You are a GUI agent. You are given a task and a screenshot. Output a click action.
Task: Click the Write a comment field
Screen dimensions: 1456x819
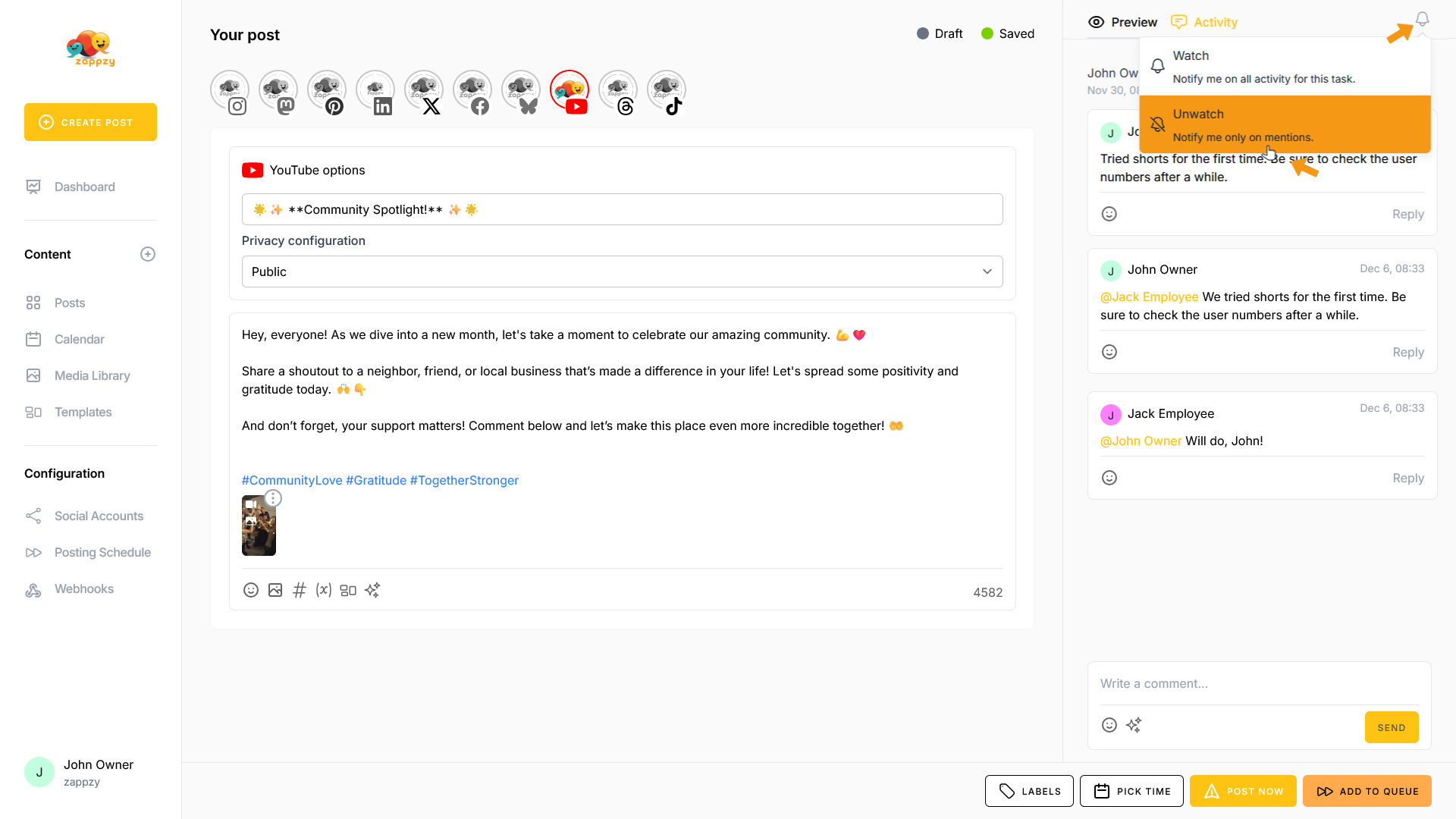tap(1259, 683)
